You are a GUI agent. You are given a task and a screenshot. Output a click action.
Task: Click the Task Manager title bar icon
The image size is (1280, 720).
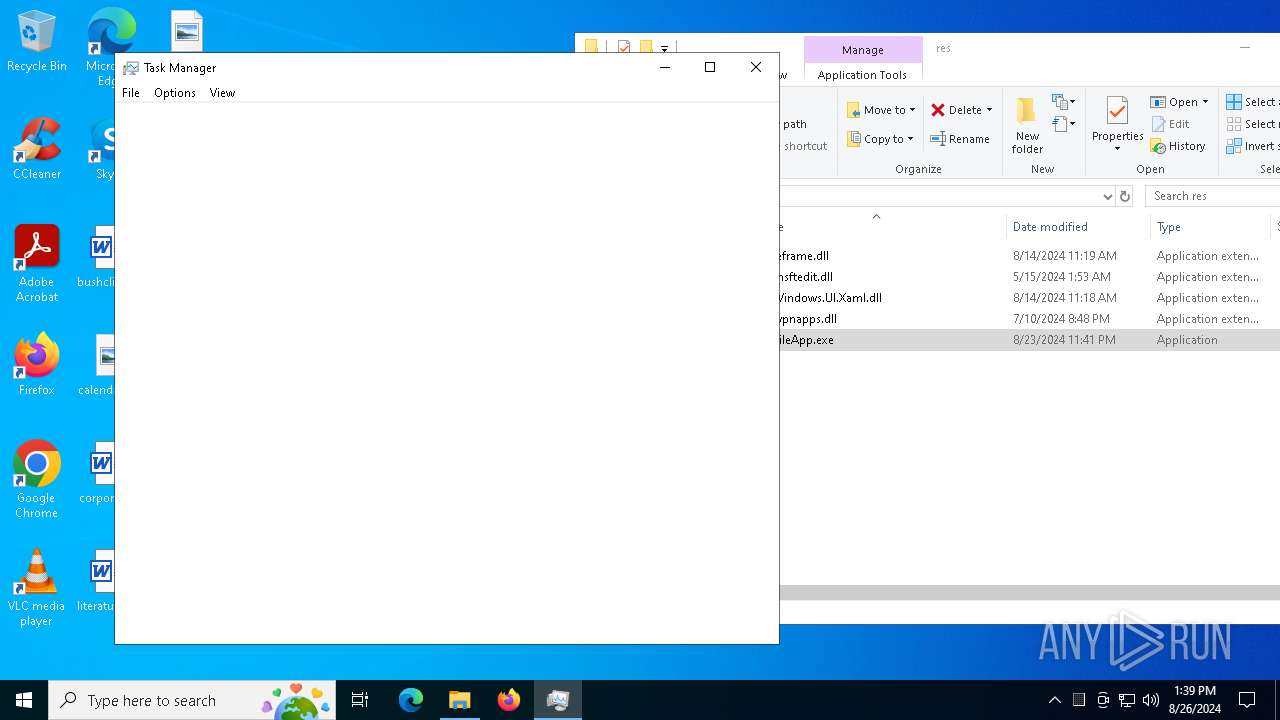coord(131,68)
